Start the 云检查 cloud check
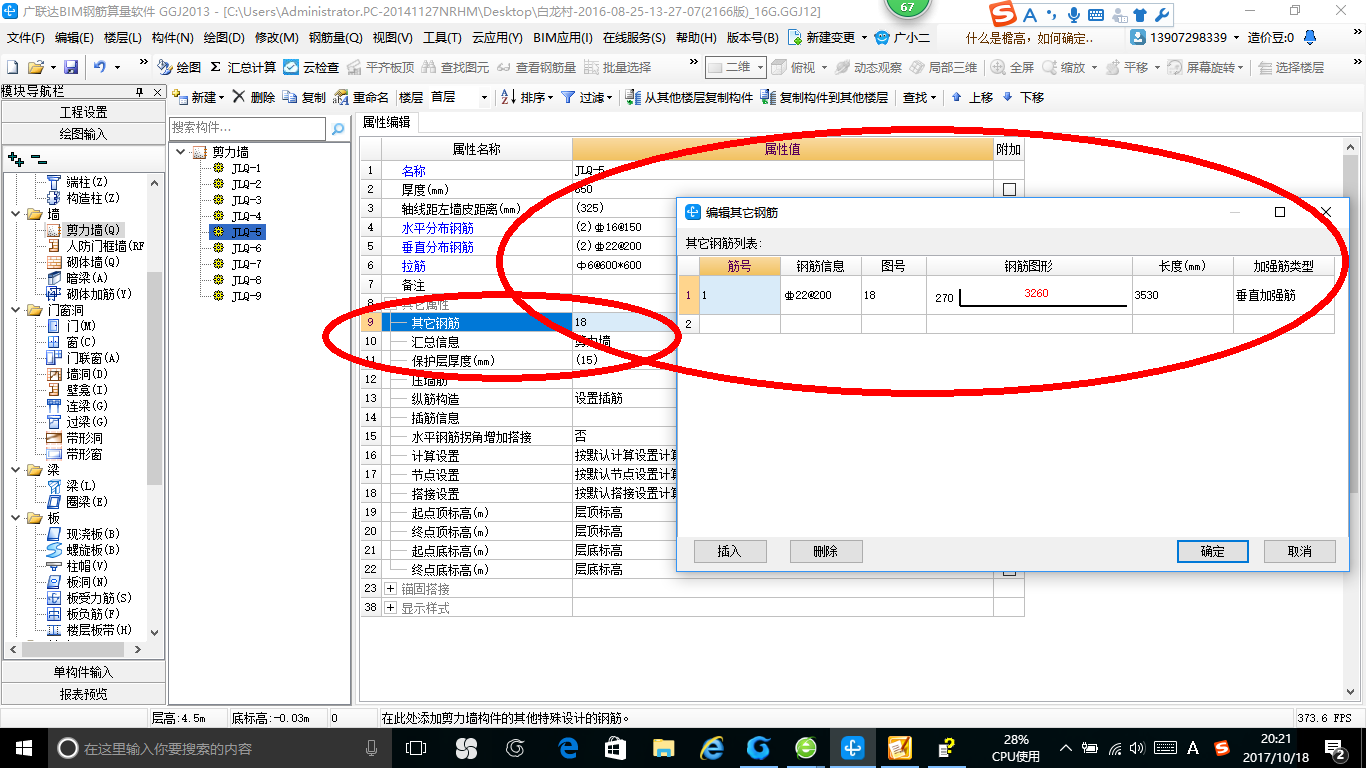The width and height of the screenshot is (1366, 768). (x=311, y=67)
